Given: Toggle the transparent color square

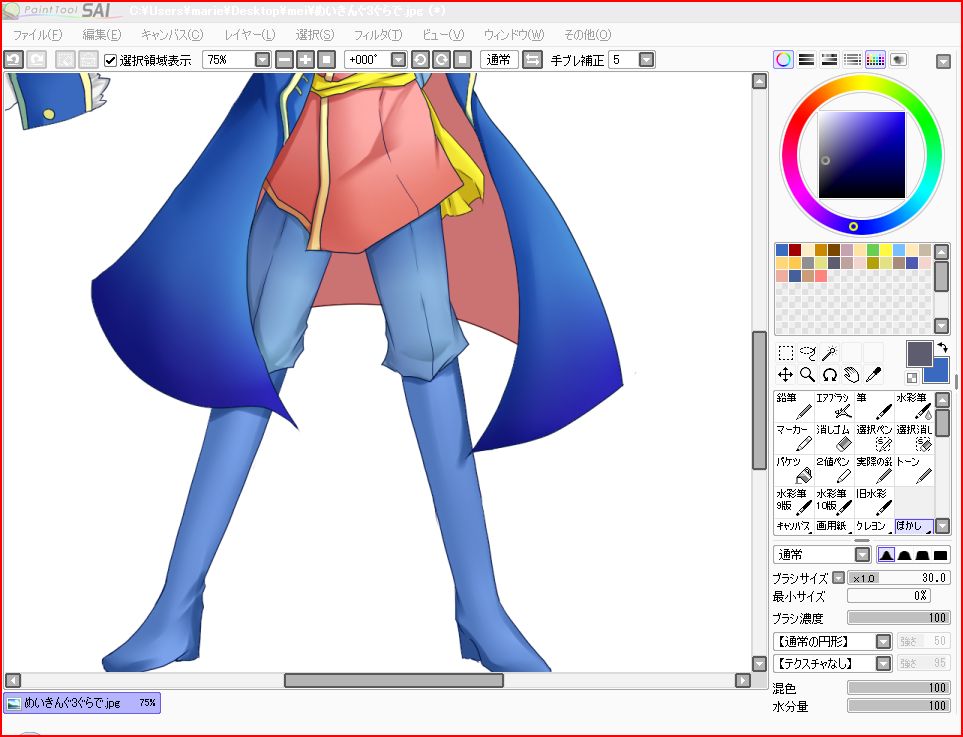Looking at the screenshot, I should click(x=912, y=378).
